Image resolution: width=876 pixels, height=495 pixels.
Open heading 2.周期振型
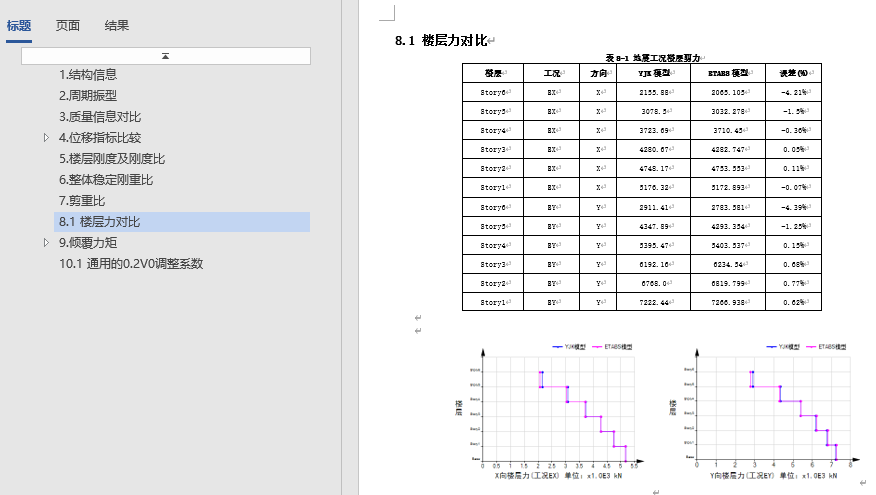pyautogui.click(x=88, y=96)
